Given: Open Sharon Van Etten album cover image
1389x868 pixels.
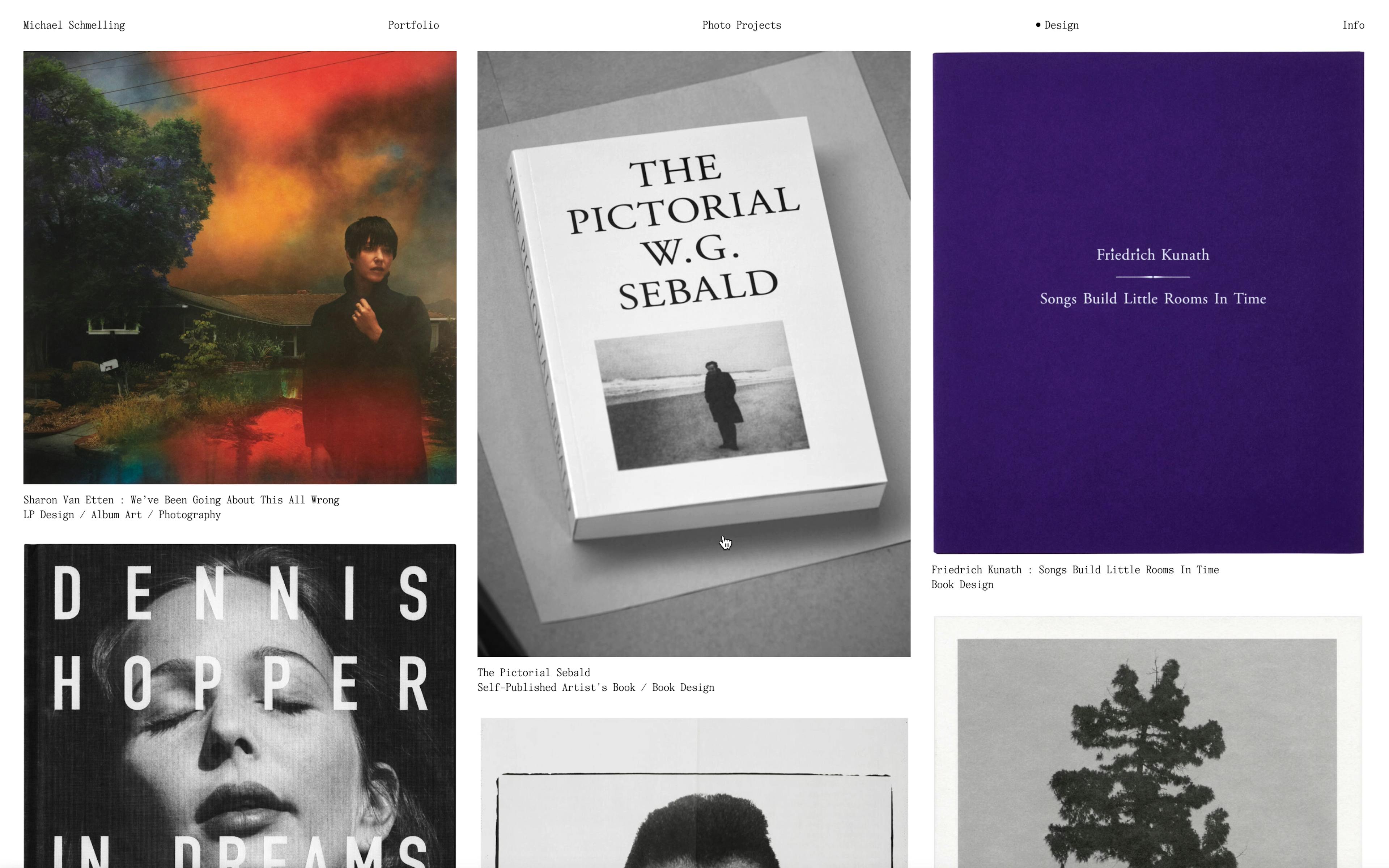Looking at the screenshot, I should tap(240, 268).
